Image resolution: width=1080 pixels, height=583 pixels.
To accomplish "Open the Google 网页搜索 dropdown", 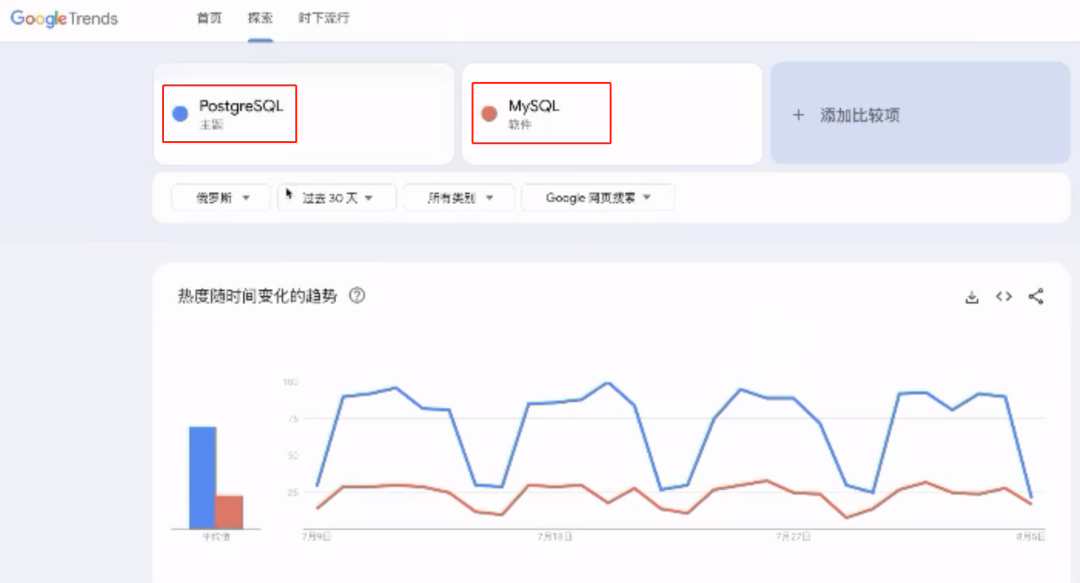I will click(598, 198).
